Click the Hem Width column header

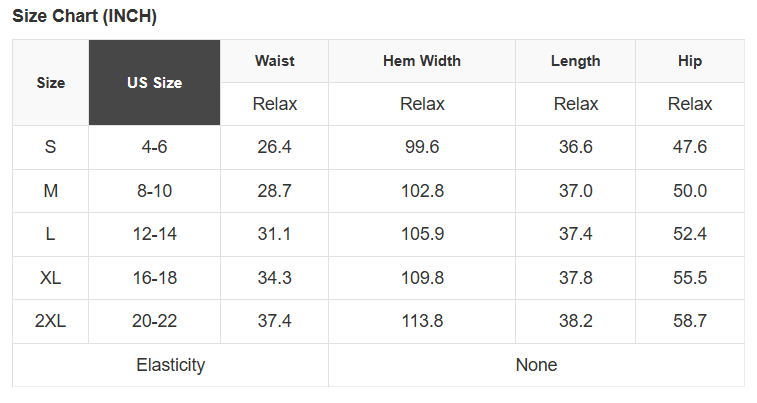422,61
